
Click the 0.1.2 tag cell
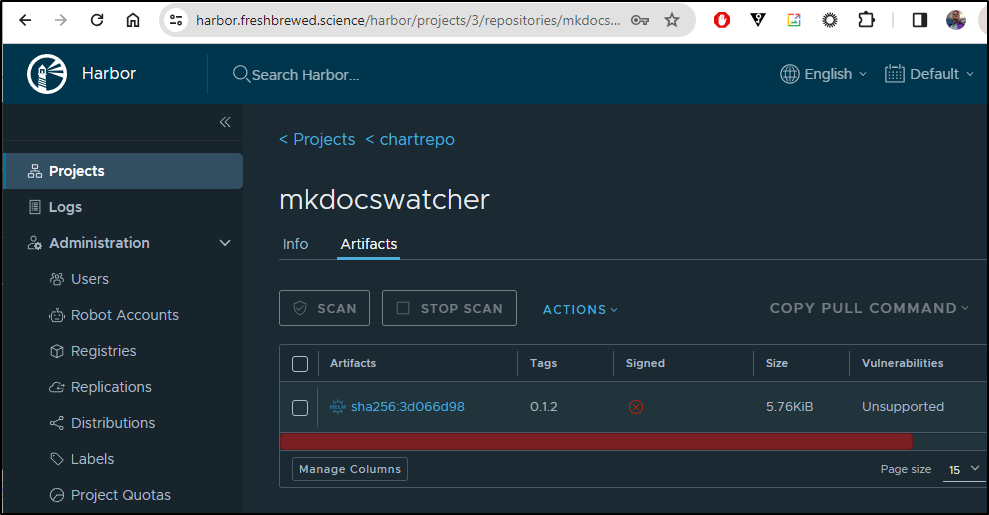(x=544, y=407)
